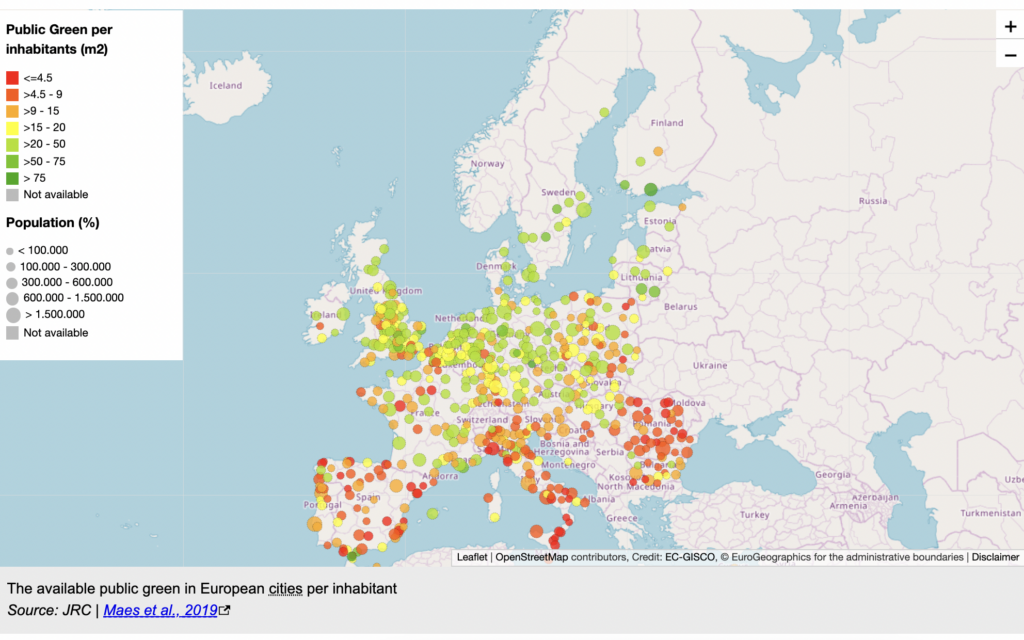Click the North Macedonia label on the map
The image size is (1024, 640).
click(636, 487)
